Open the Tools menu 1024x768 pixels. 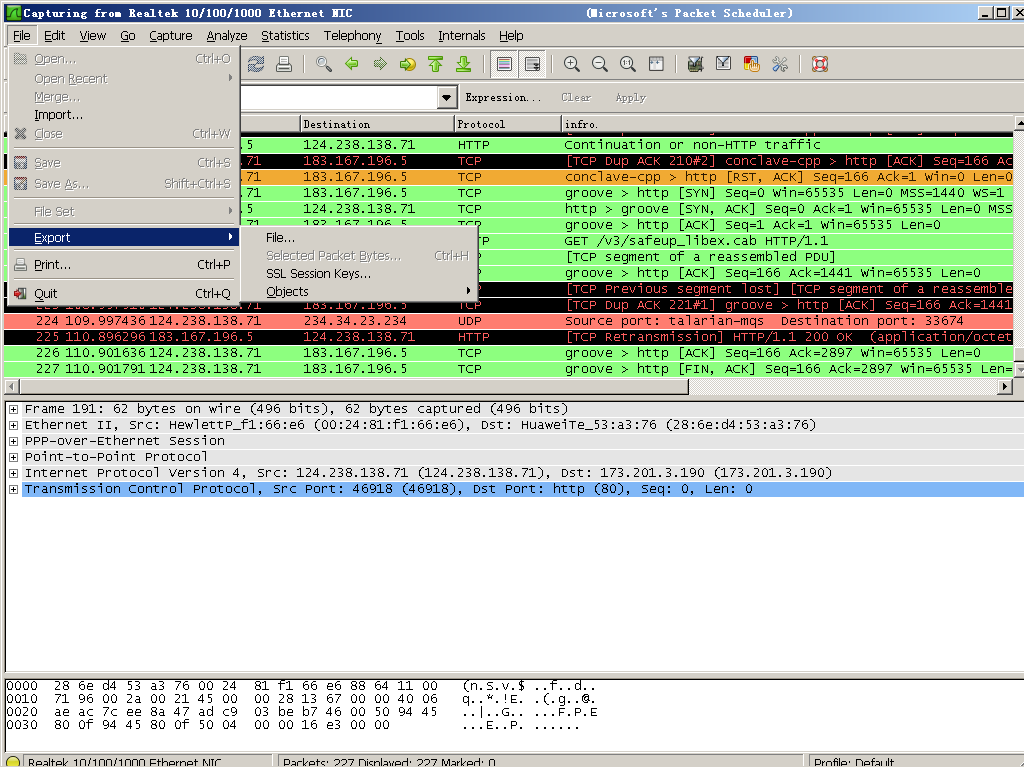[410, 36]
